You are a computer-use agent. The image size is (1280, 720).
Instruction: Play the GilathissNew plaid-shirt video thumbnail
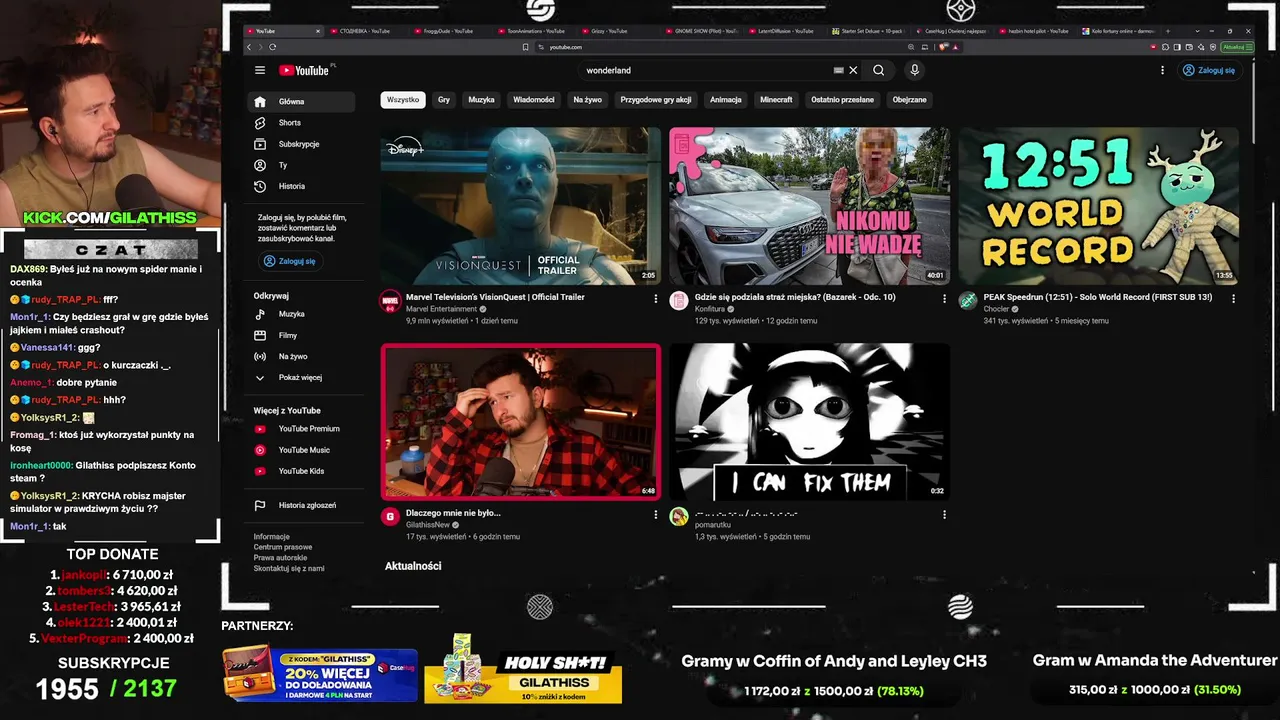(x=520, y=421)
